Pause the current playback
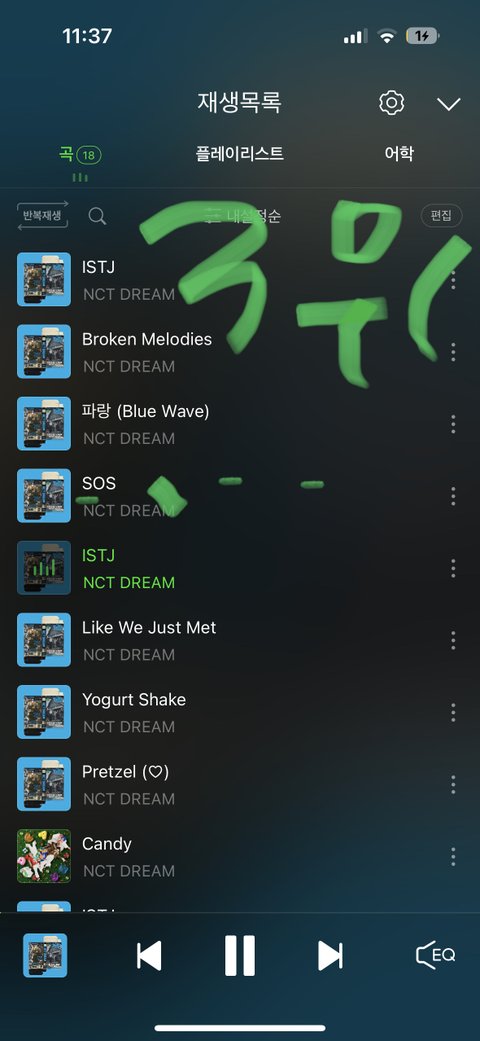This screenshot has height=1041, width=480. (240, 956)
